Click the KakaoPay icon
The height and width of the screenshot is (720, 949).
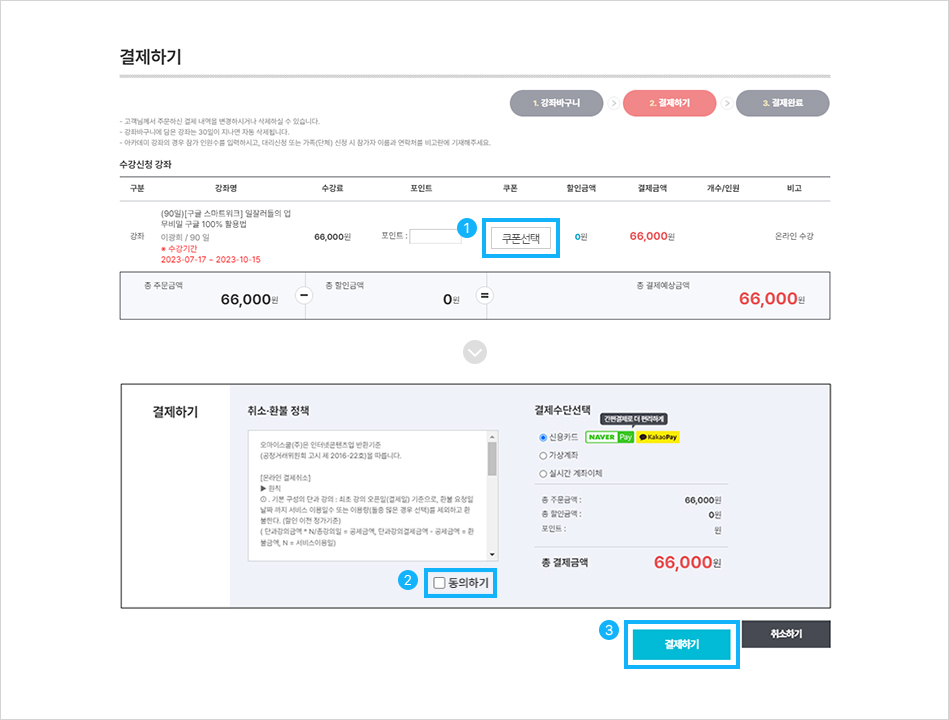[658, 437]
